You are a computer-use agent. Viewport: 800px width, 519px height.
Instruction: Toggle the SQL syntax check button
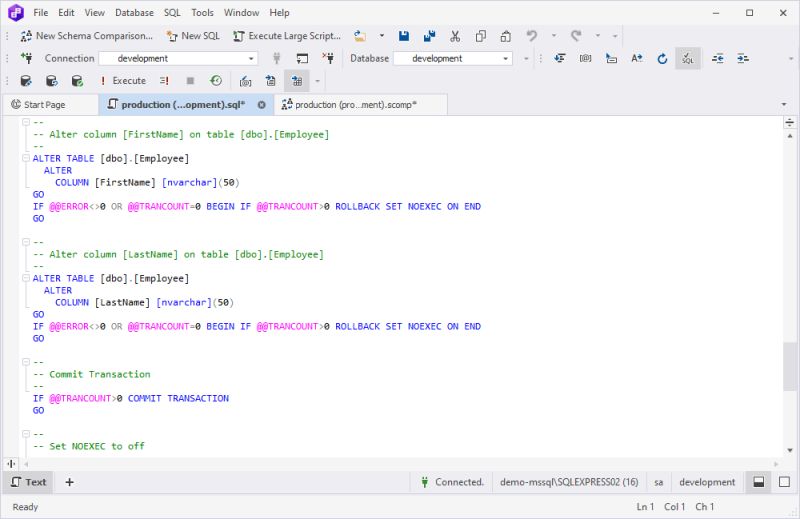pos(688,58)
